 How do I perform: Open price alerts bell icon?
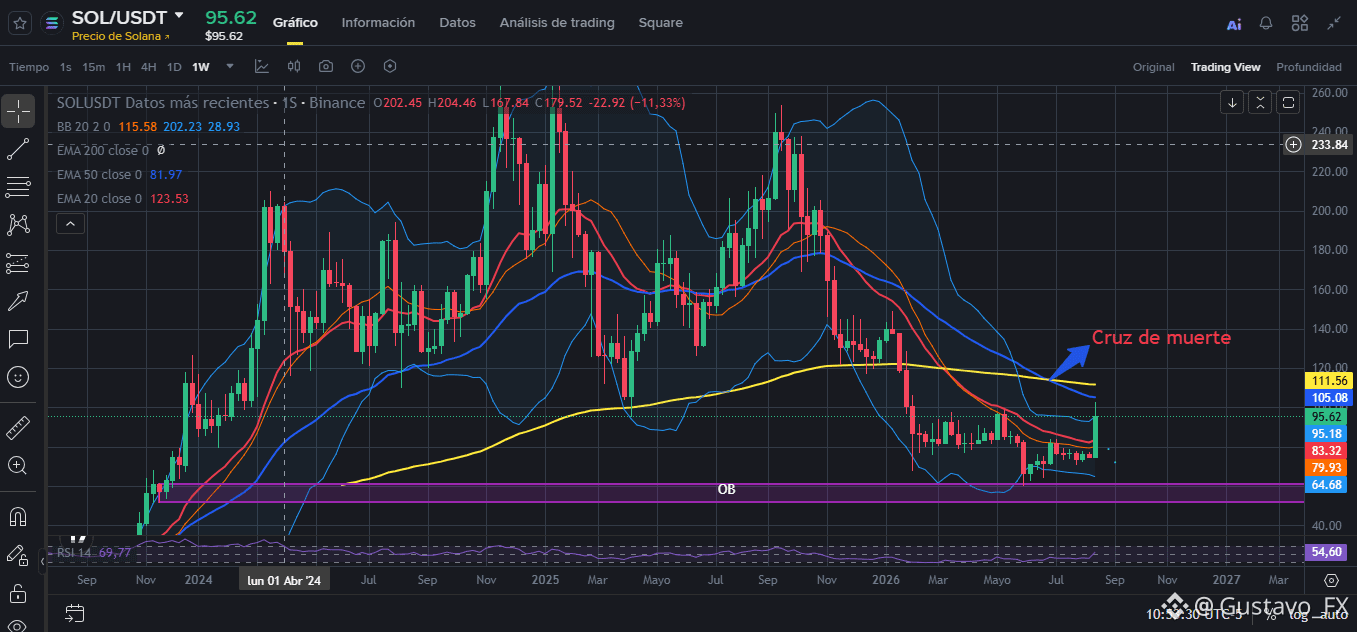[1266, 23]
